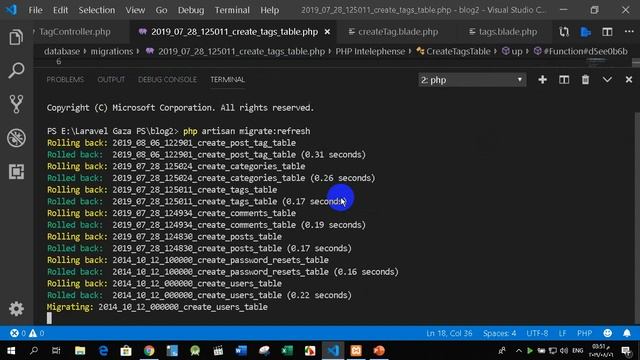Open the Explorer view in activity bar
Image resolution: width=640 pixels, height=360 pixels.
(16, 38)
